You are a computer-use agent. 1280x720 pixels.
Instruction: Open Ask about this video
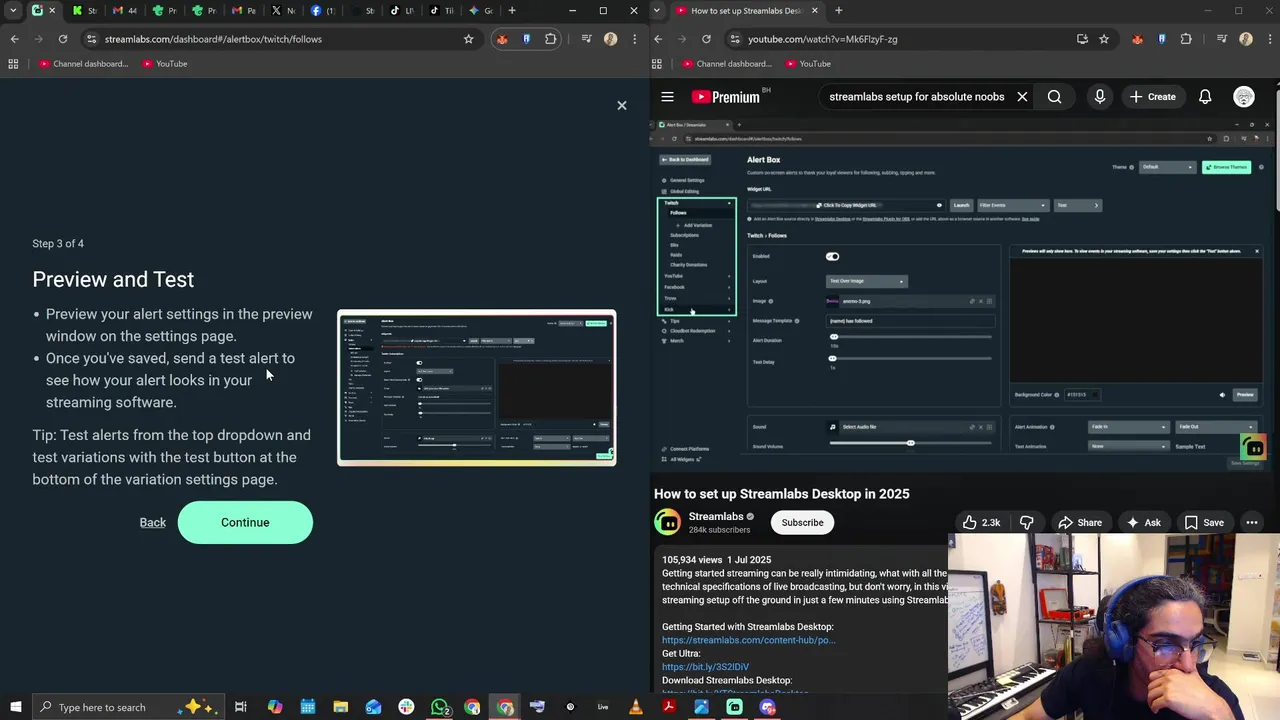[1143, 522]
